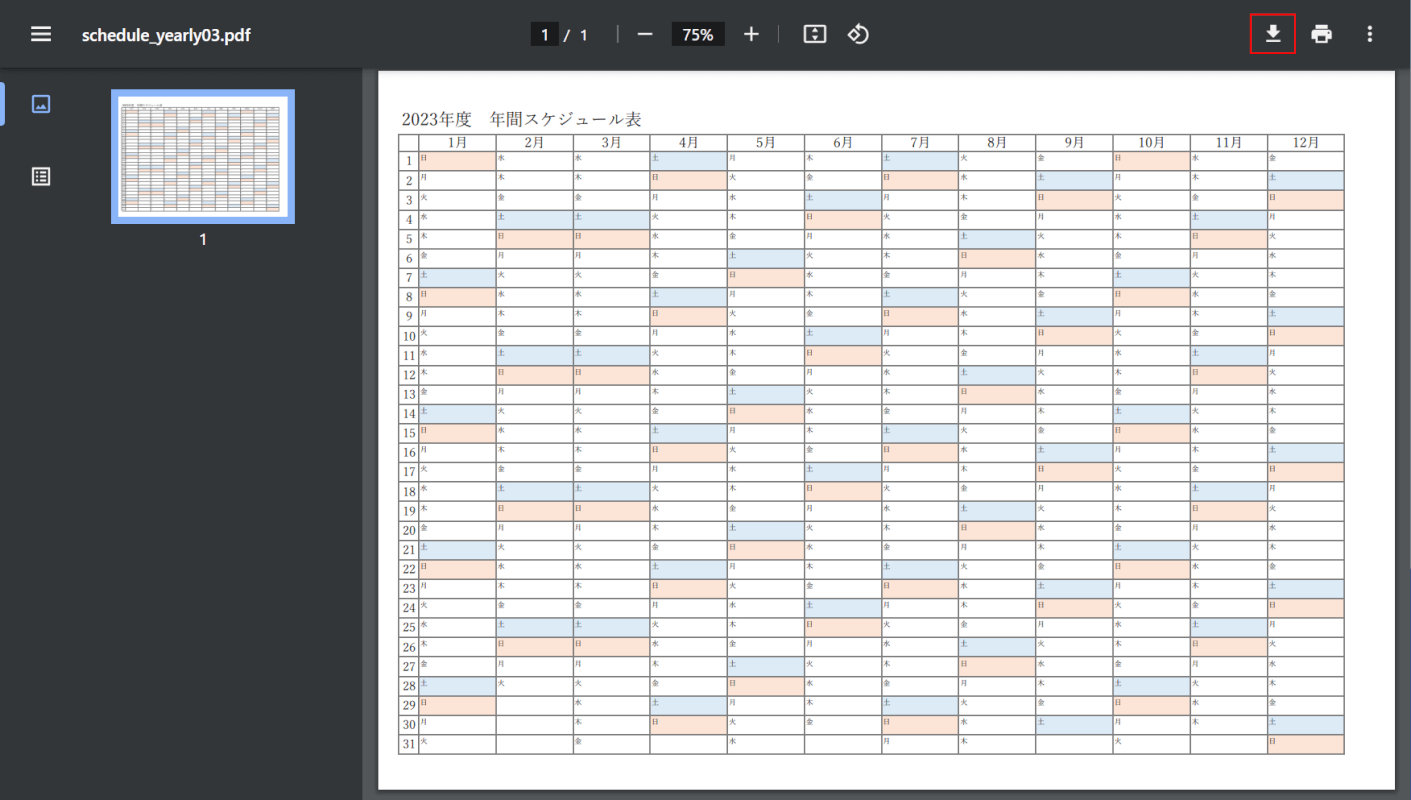Open the sidebar hamburger menu
Viewport: 1411px width, 800px height.
[41, 34]
